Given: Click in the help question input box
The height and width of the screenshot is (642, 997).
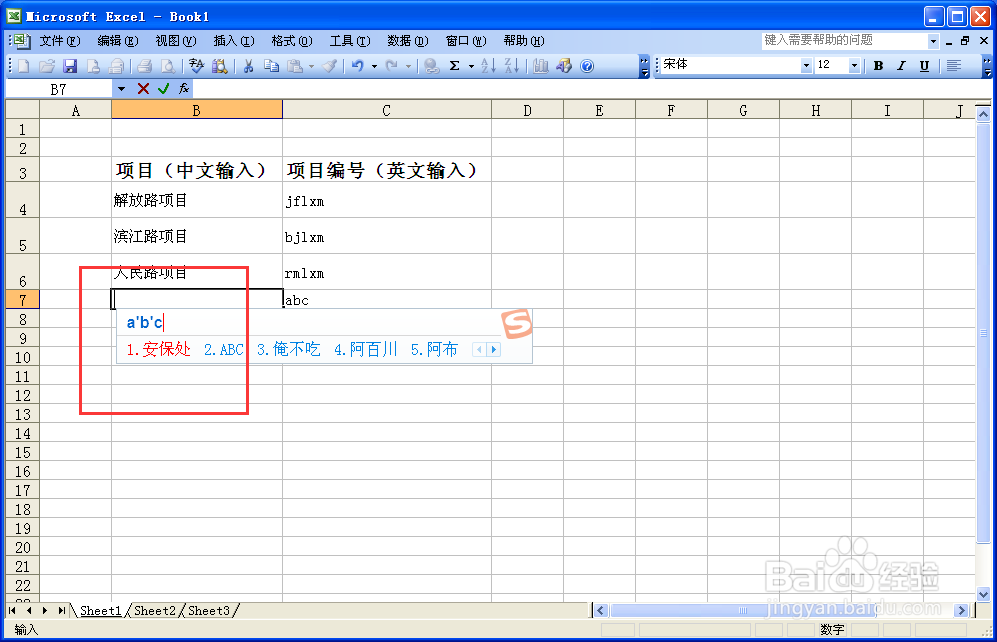Looking at the screenshot, I should tap(844, 41).
